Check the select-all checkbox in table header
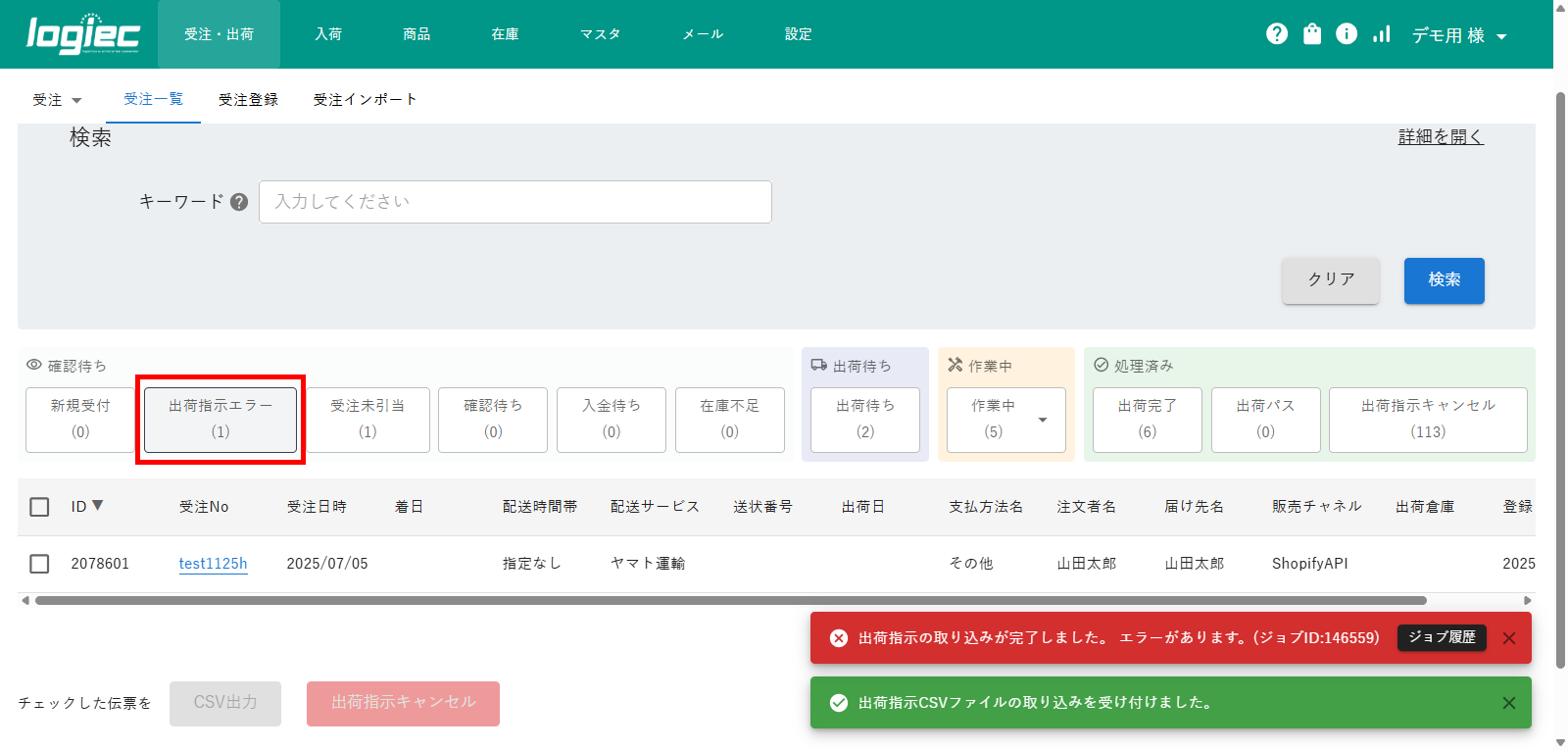Screen dimensions: 1568x750 (x=39, y=507)
